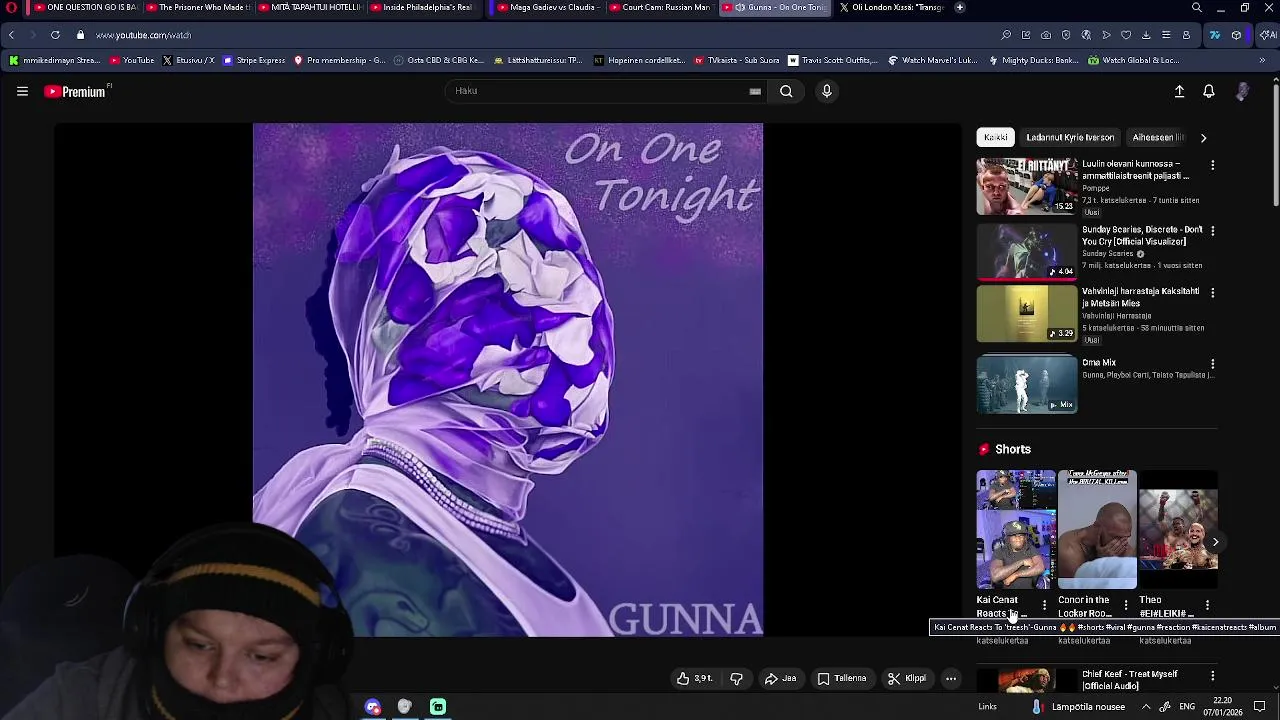Open options for Chief Keef Treat Myself

coord(1213,676)
